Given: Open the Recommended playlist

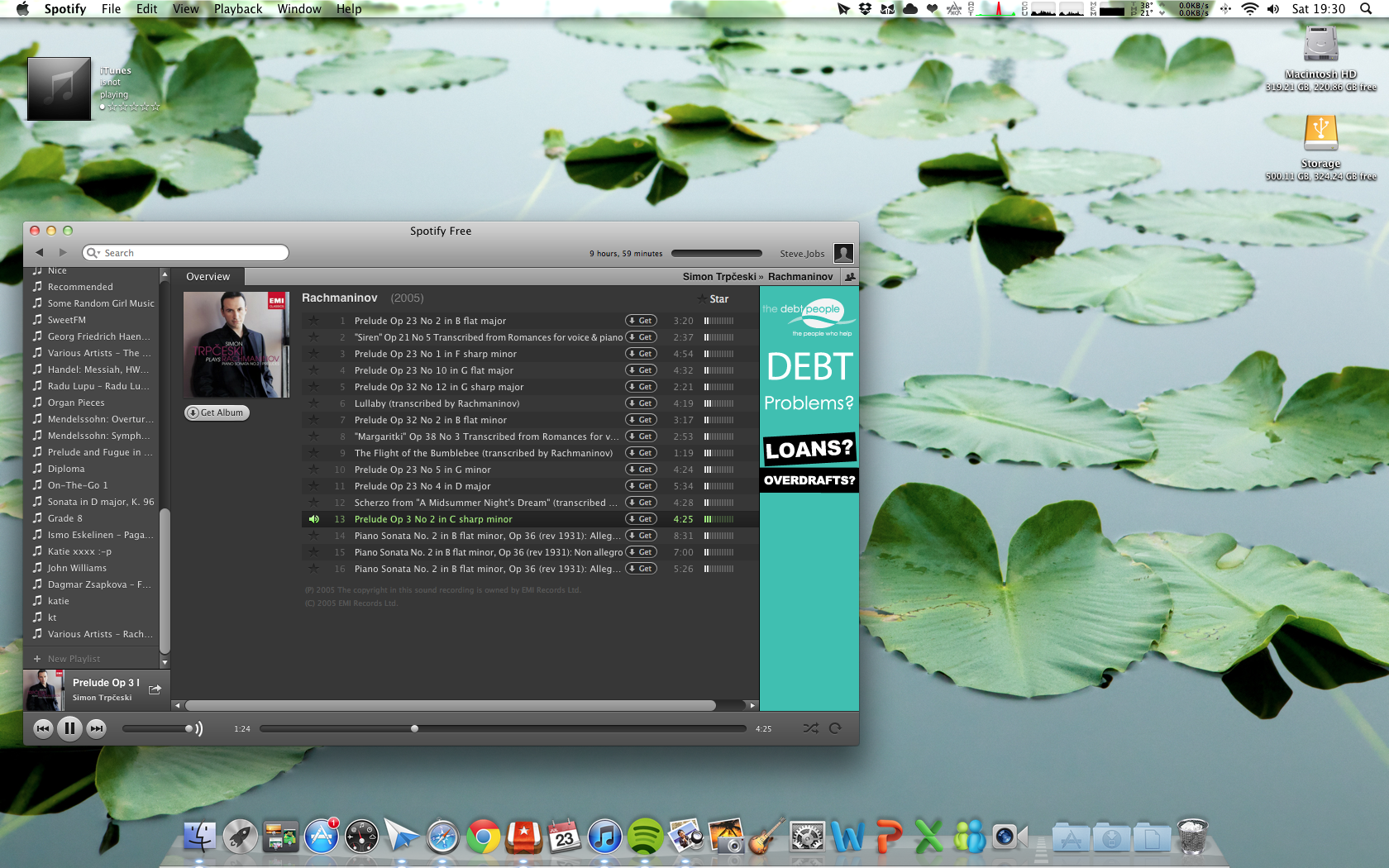Looking at the screenshot, I should pyautogui.click(x=80, y=287).
